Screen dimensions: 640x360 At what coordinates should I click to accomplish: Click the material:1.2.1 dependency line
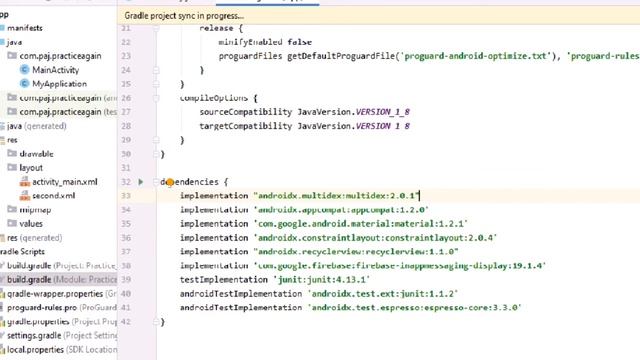tap(323, 224)
